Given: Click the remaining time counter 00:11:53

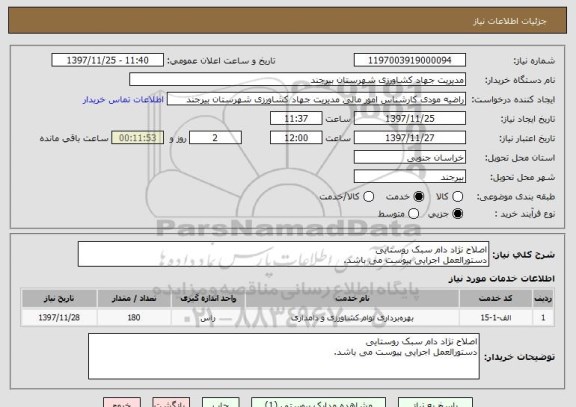Looking at the screenshot, I should pos(138,138).
